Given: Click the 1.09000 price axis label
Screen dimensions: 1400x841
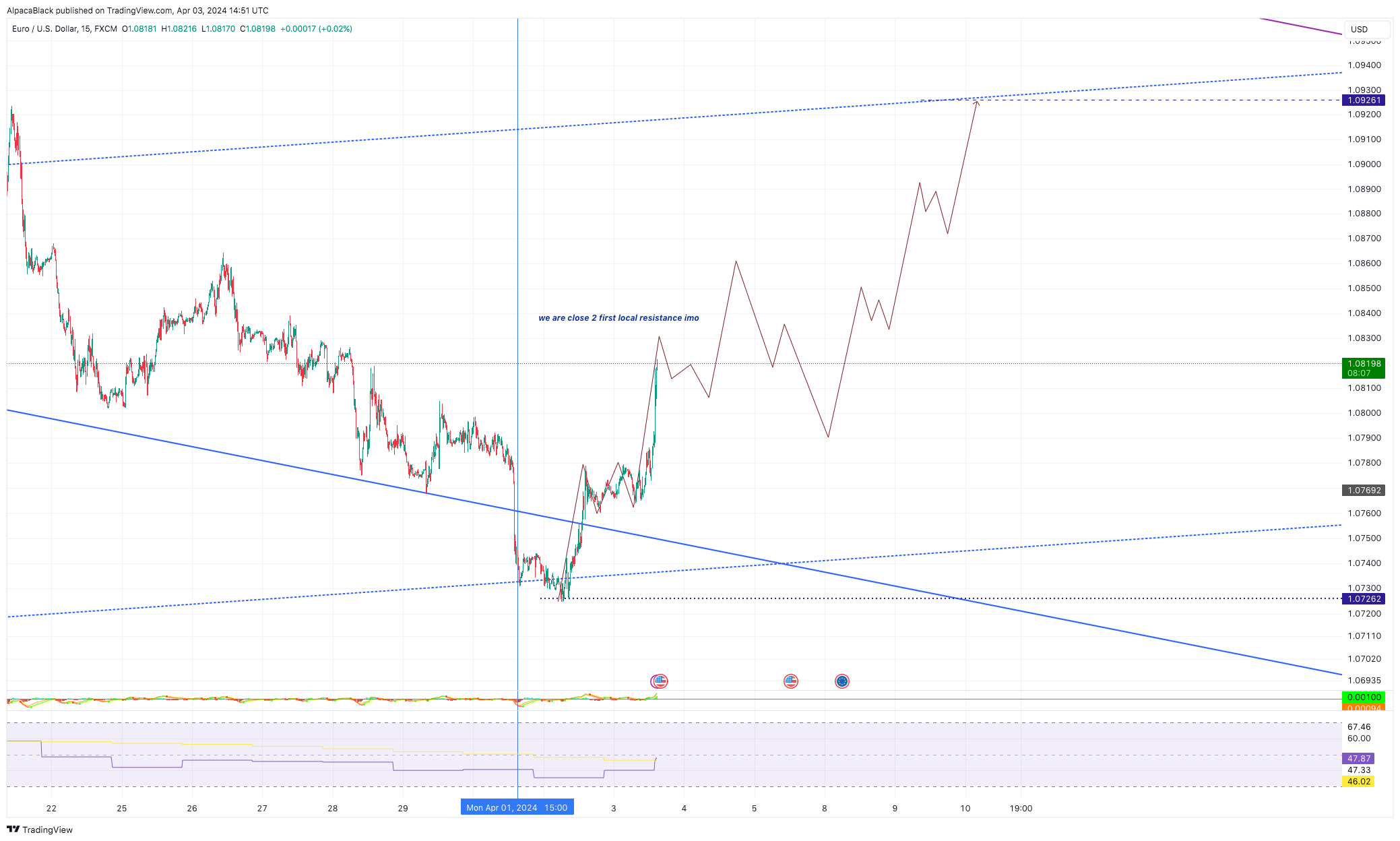Looking at the screenshot, I should coord(1364,164).
